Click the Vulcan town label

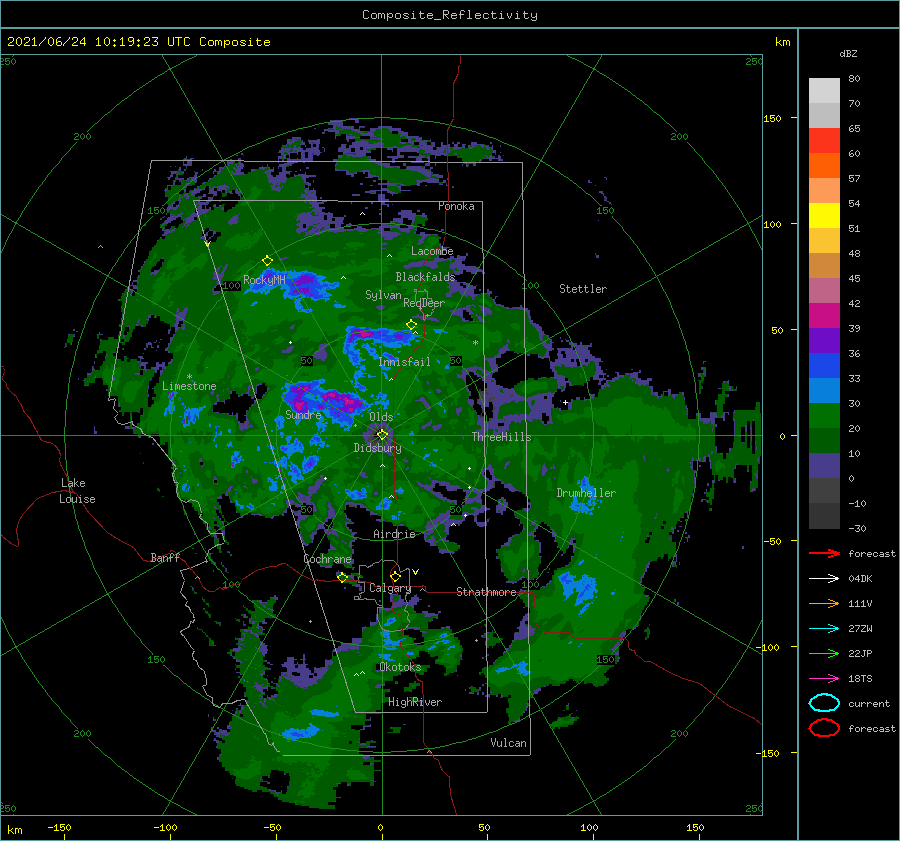tap(508, 743)
